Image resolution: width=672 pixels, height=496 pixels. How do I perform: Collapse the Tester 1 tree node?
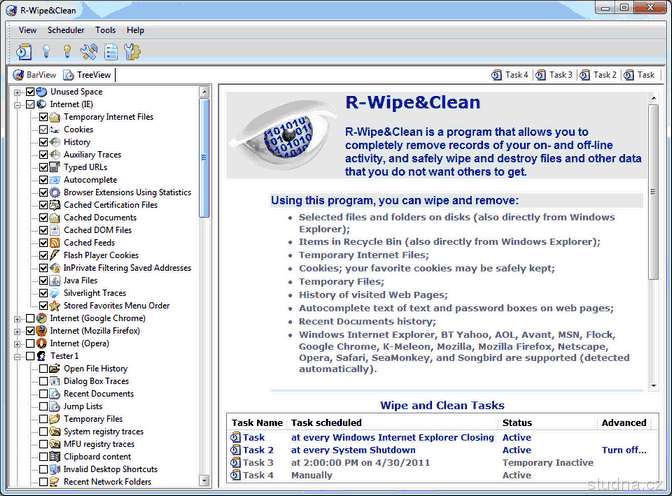pyautogui.click(x=17, y=356)
